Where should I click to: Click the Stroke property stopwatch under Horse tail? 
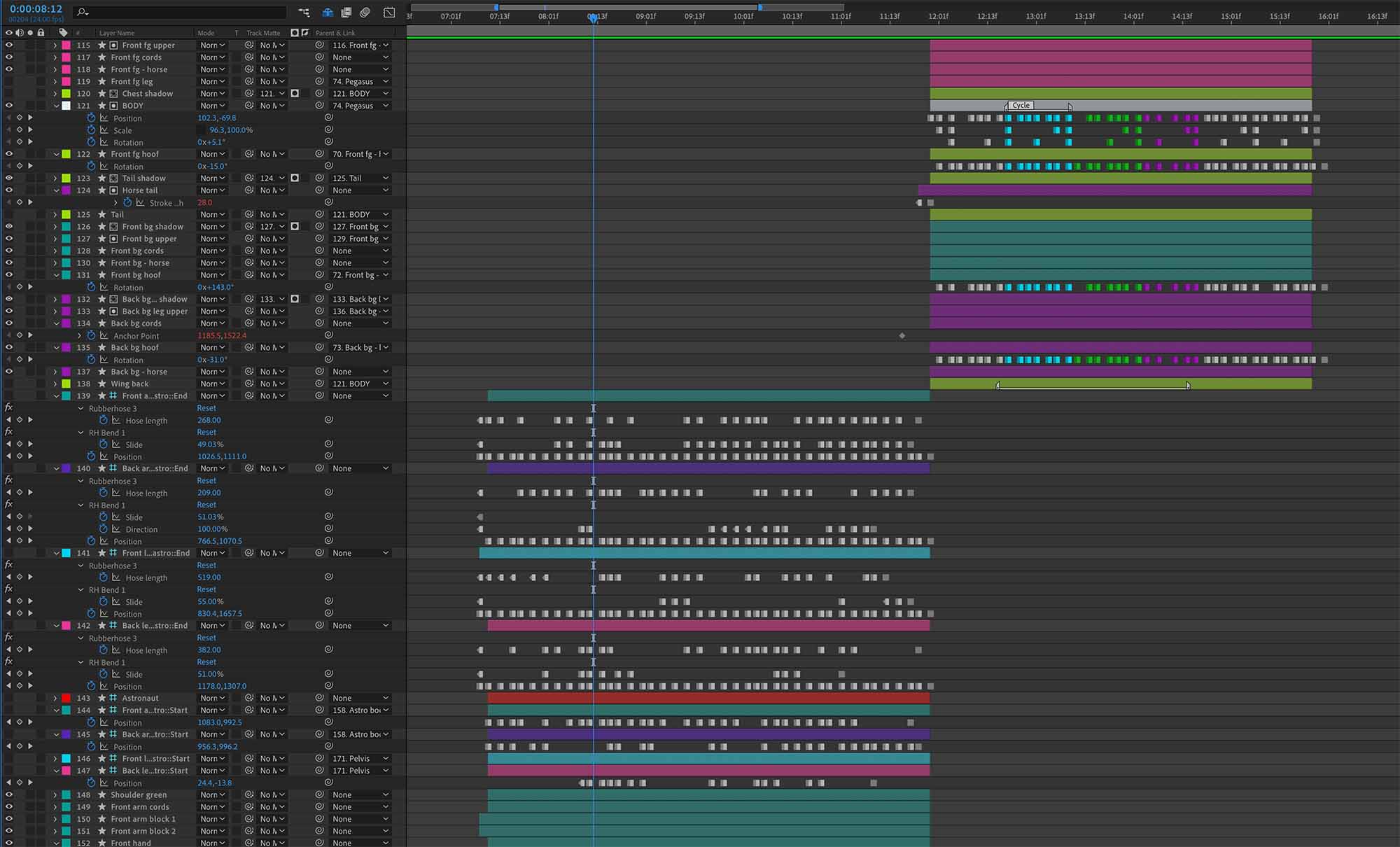tap(127, 202)
